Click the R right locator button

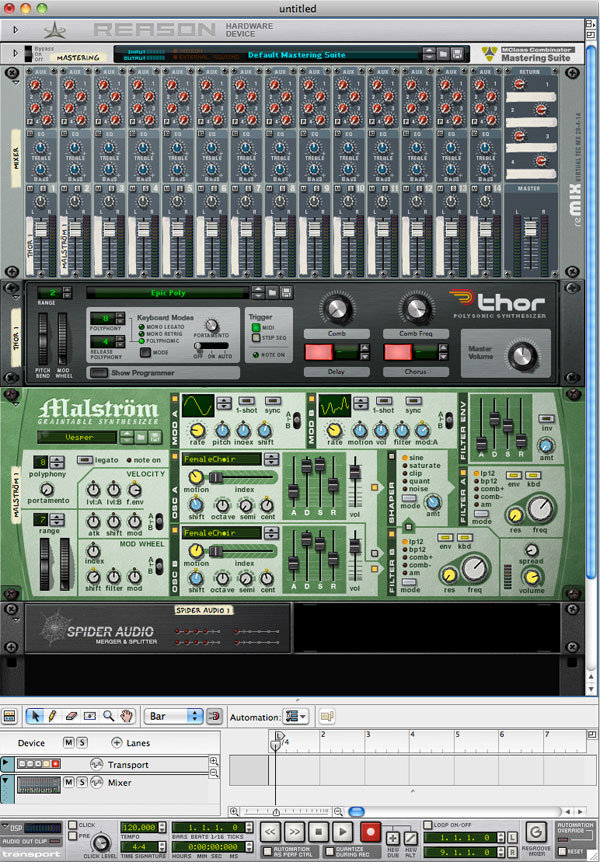[x=511, y=852]
